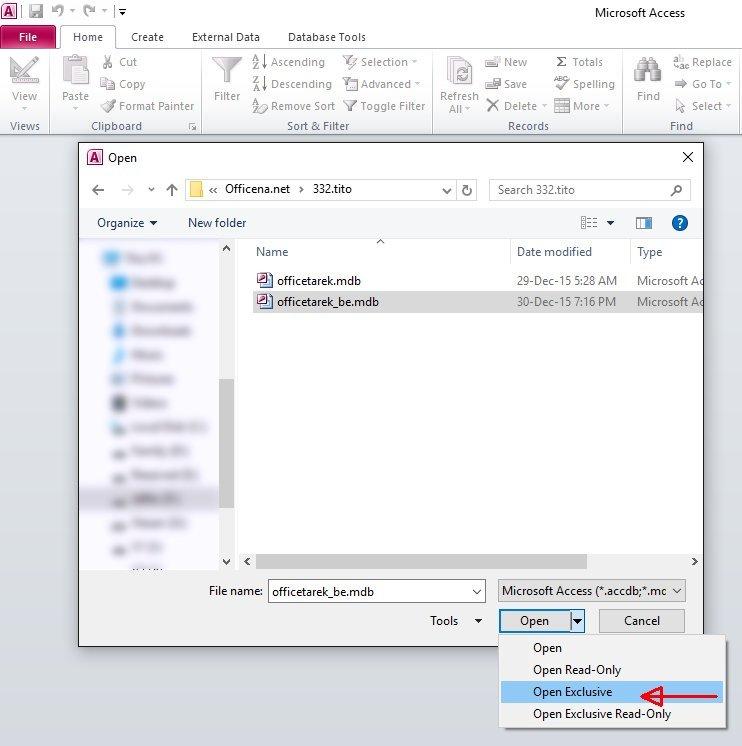The image size is (742, 746).
Task: Go back in the Open dialog
Action: [x=98, y=190]
